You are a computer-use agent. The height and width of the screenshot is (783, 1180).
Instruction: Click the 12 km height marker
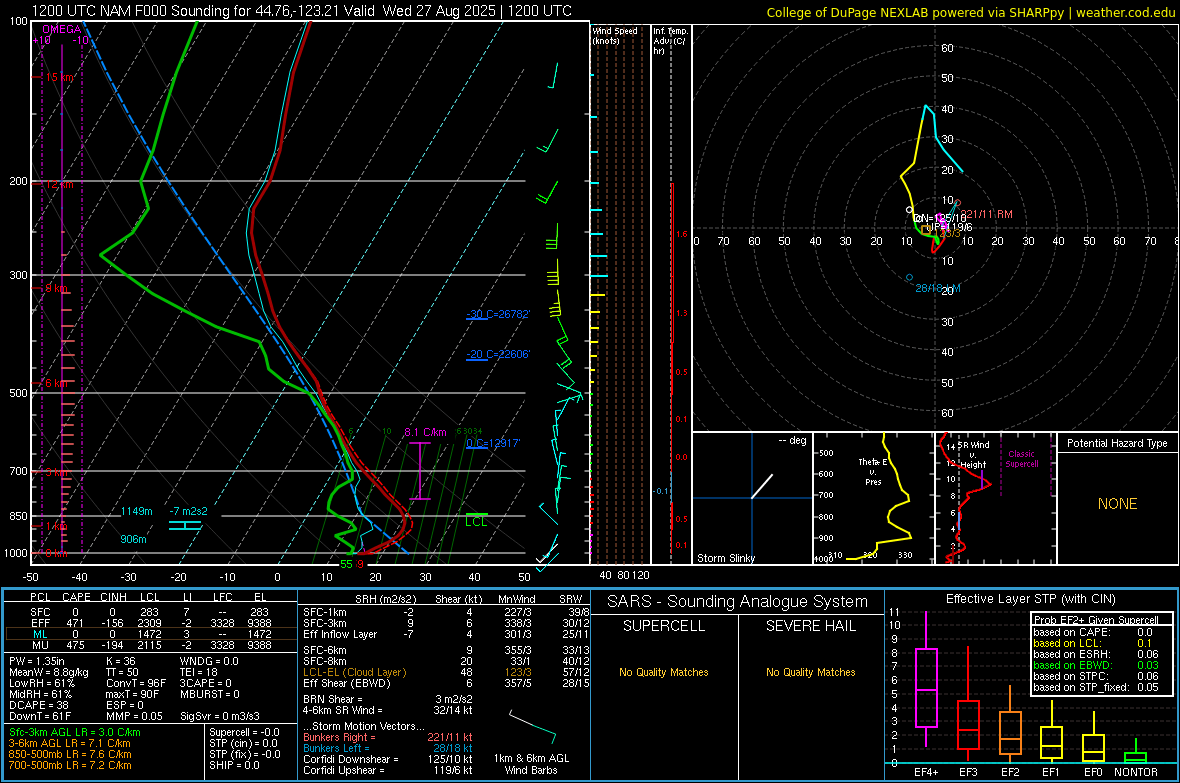pyautogui.click(x=59, y=184)
